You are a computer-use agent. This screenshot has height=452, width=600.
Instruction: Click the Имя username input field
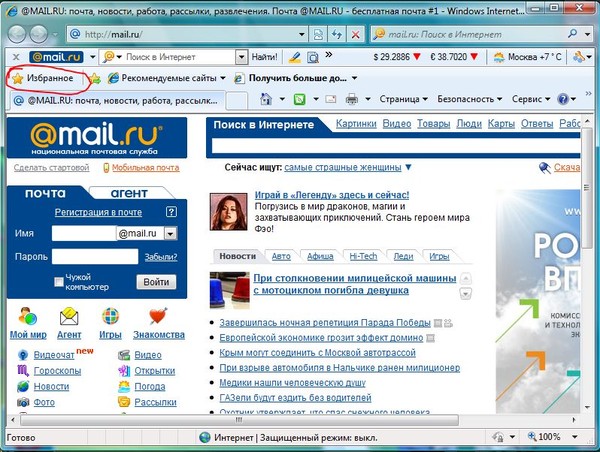click(83, 233)
